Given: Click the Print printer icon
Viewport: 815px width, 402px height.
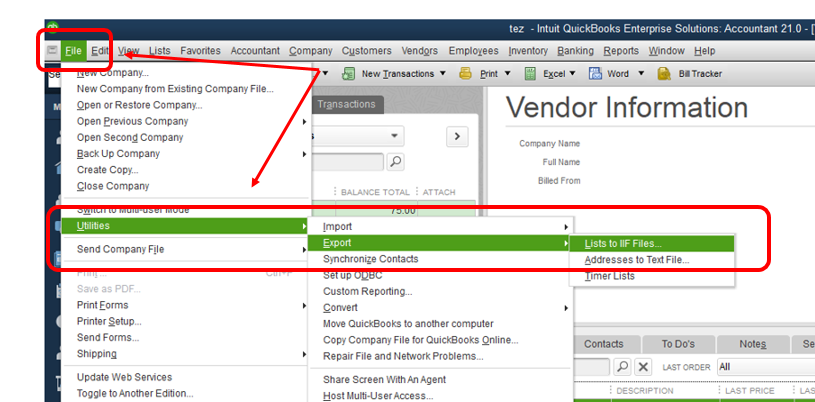Looking at the screenshot, I should tap(465, 74).
